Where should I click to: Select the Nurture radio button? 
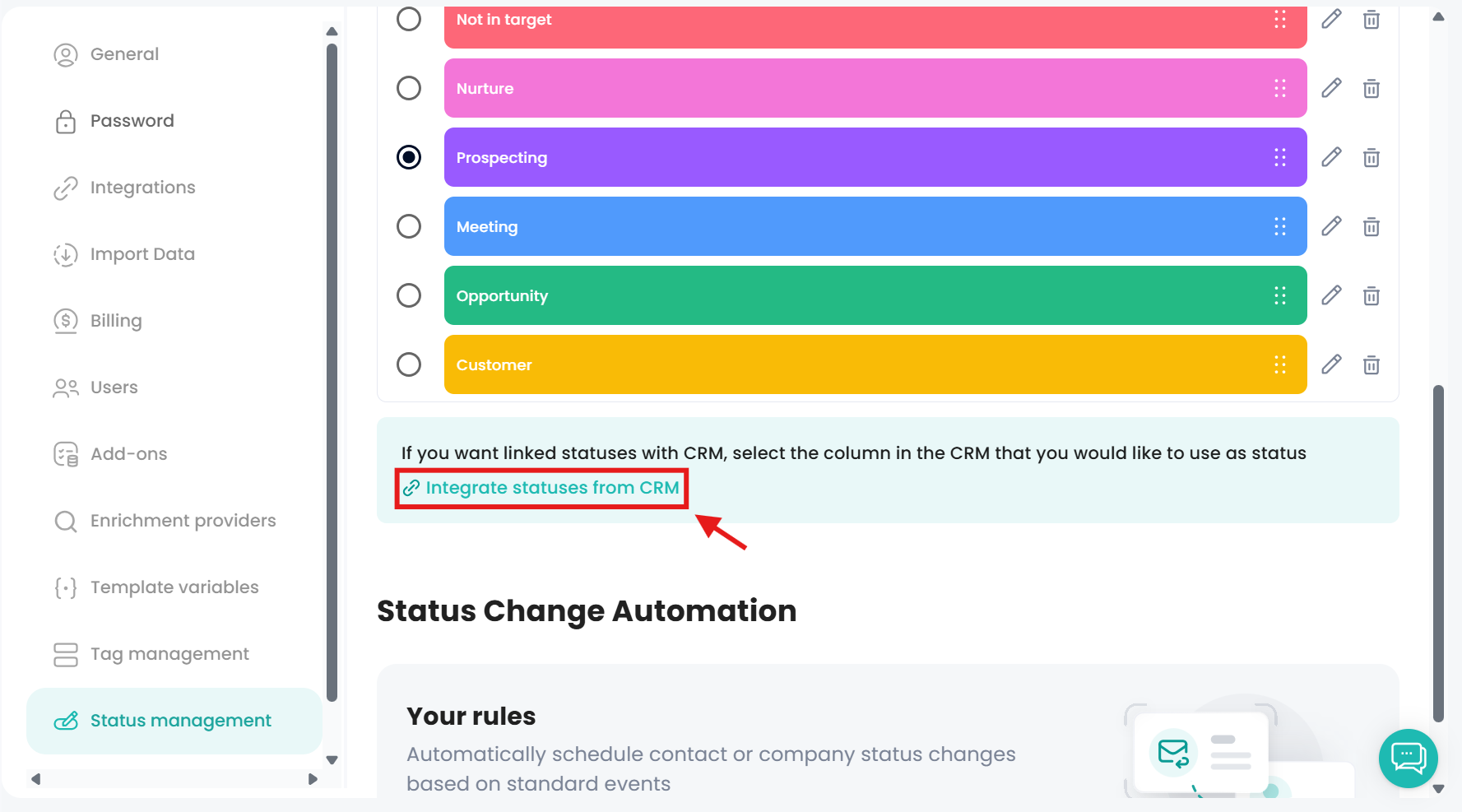(409, 88)
